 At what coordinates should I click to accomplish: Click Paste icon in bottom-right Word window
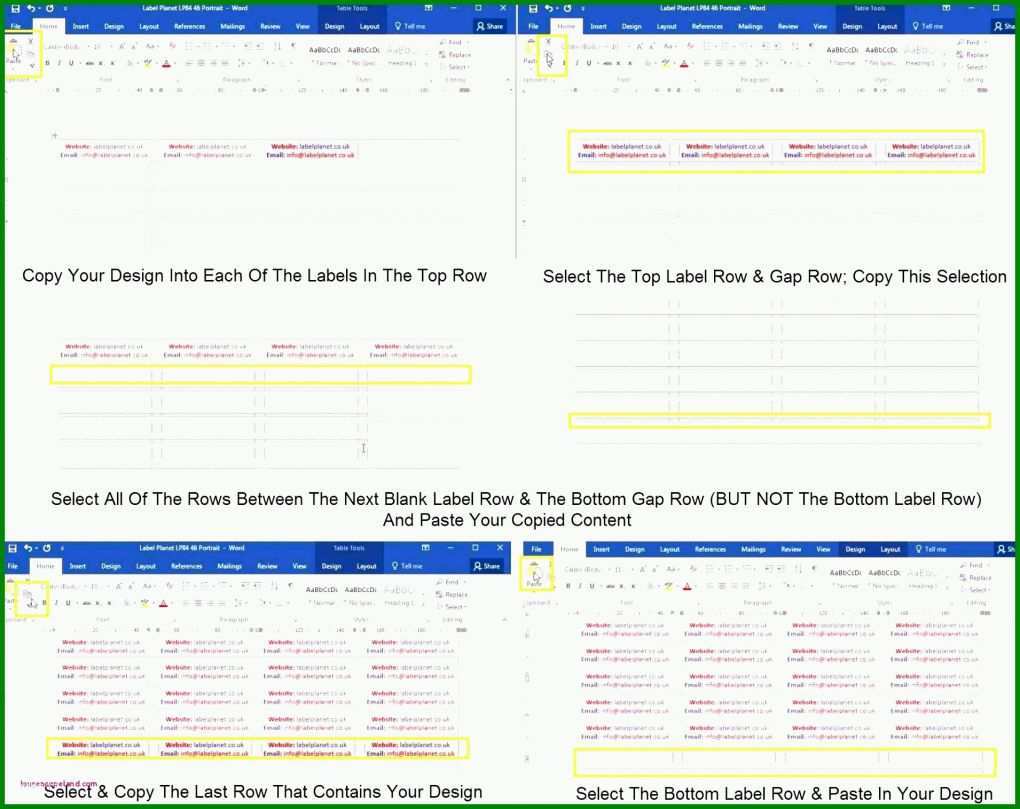pyautogui.click(x=534, y=576)
